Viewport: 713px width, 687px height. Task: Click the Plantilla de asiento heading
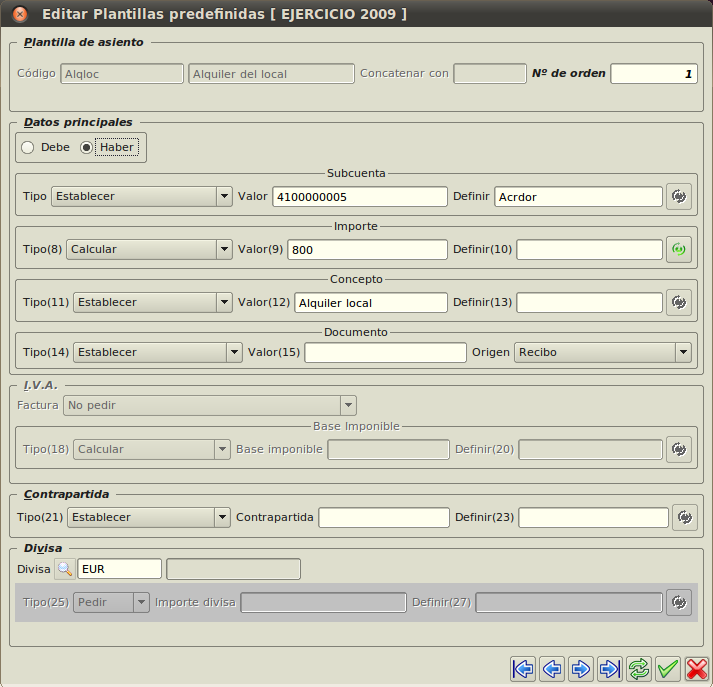(x=84, y=42)
